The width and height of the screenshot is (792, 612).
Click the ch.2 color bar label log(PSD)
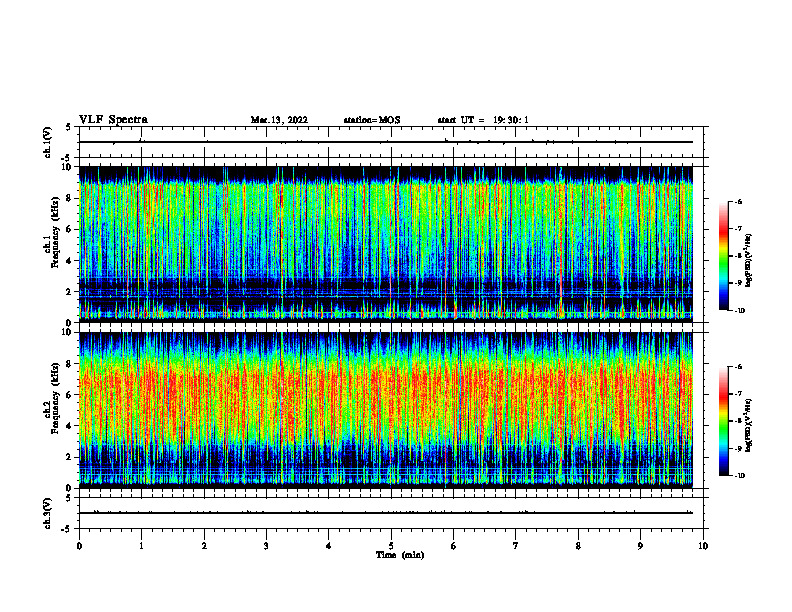click(749, 425)
